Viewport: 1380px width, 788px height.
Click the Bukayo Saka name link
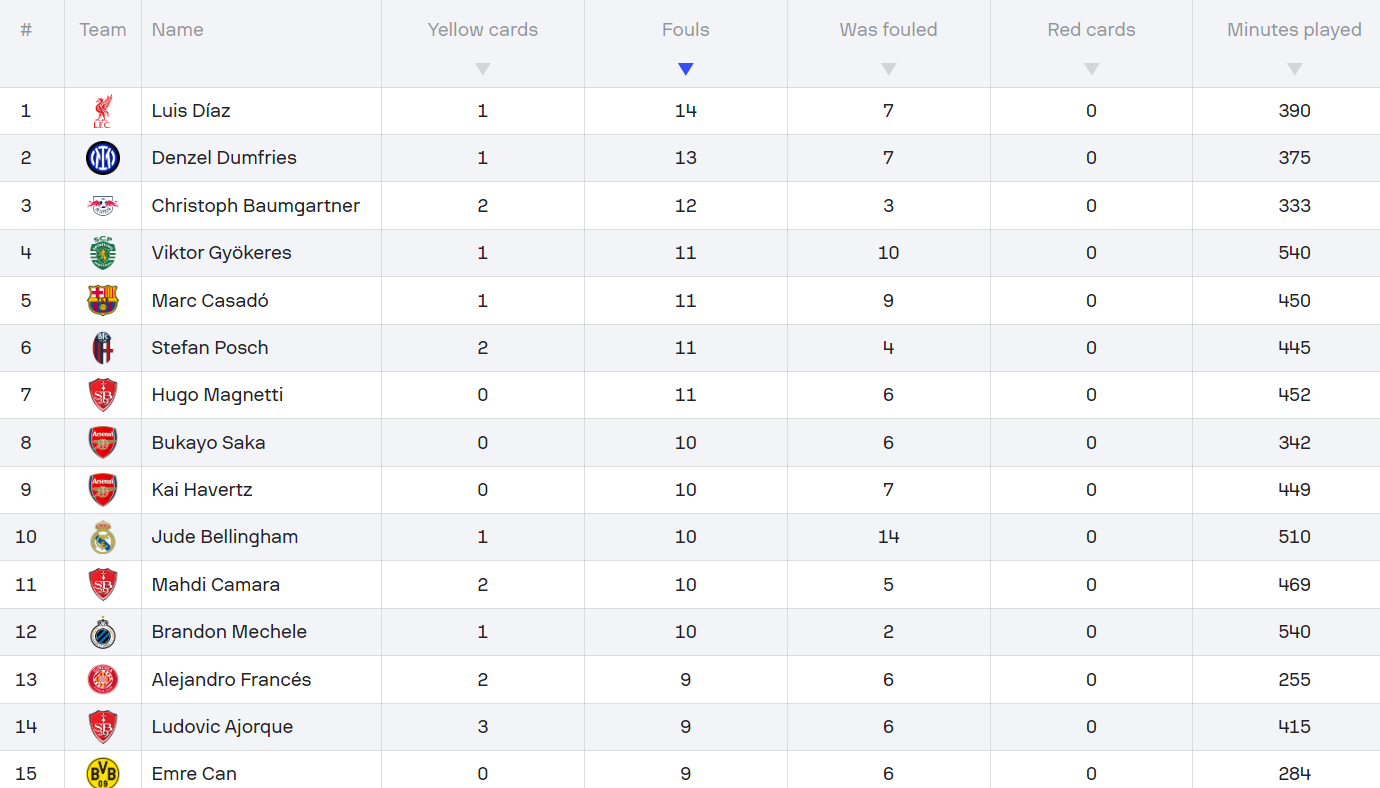click(x=208, y=443)
